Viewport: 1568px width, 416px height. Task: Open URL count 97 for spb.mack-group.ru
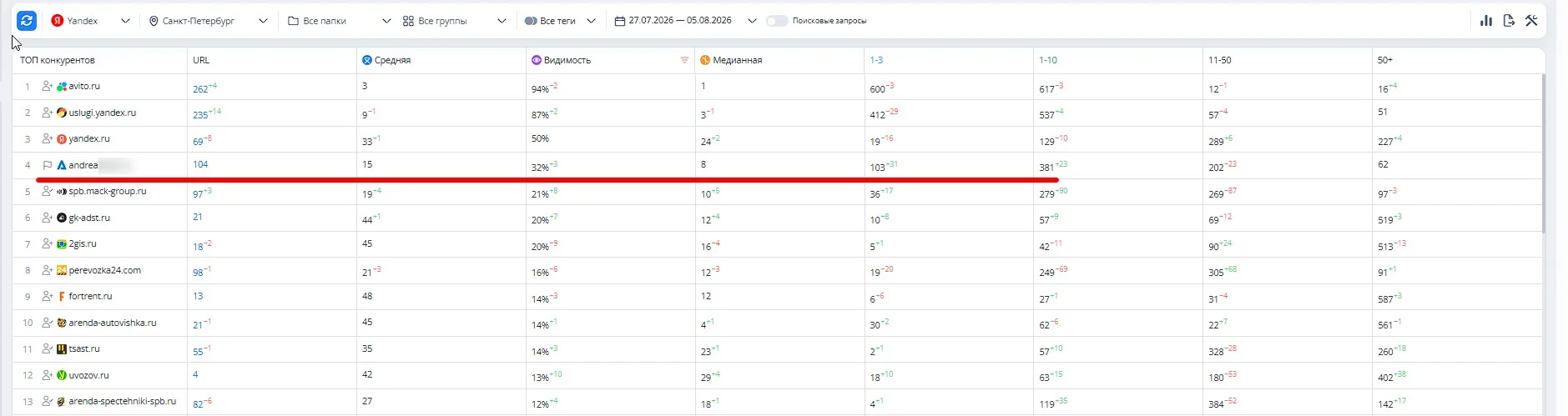[x=199, y=193]
